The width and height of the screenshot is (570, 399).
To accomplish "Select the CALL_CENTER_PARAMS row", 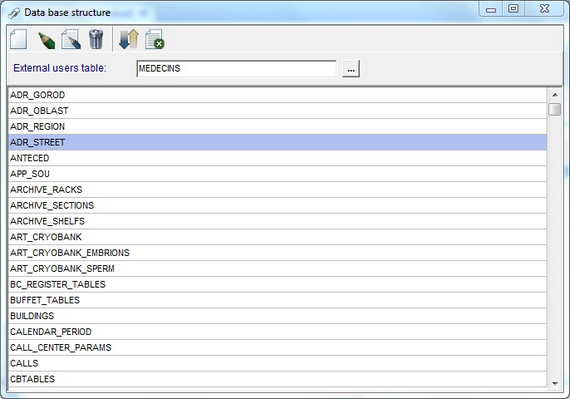I will [277, 348].
